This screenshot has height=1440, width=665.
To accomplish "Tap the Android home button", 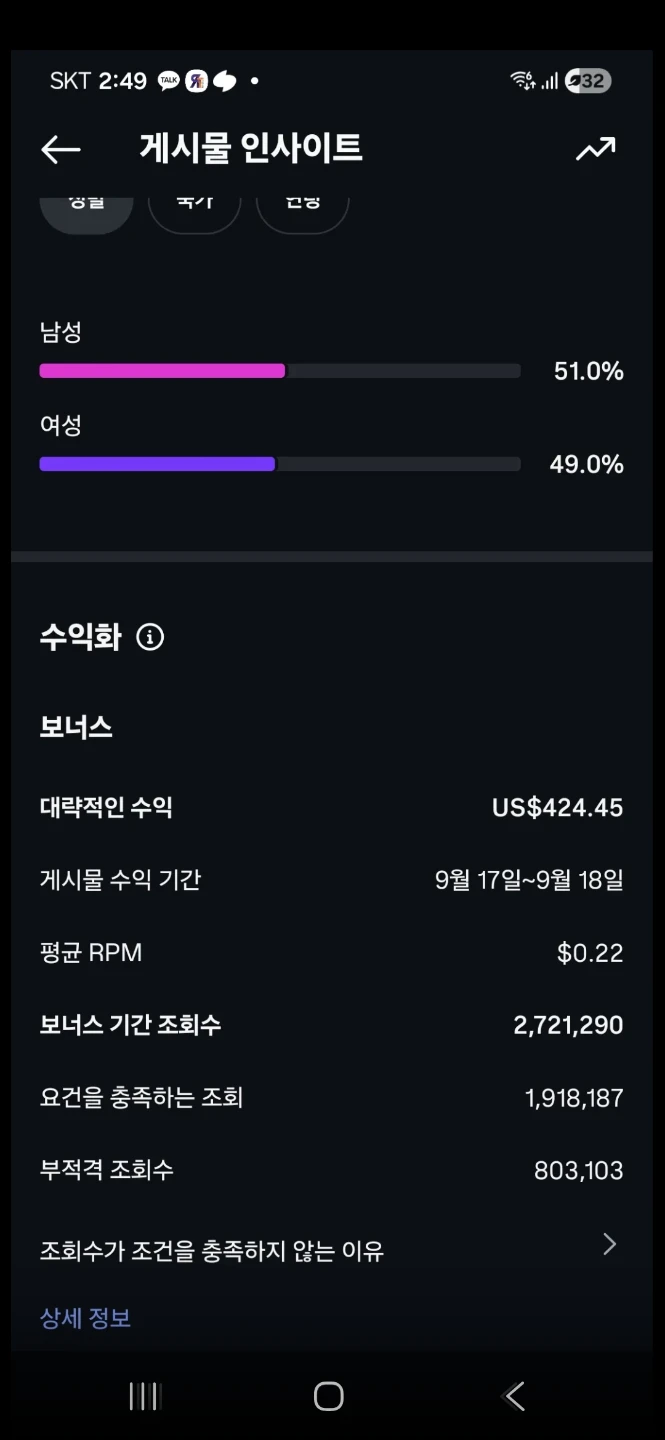I will point(329,1397).
